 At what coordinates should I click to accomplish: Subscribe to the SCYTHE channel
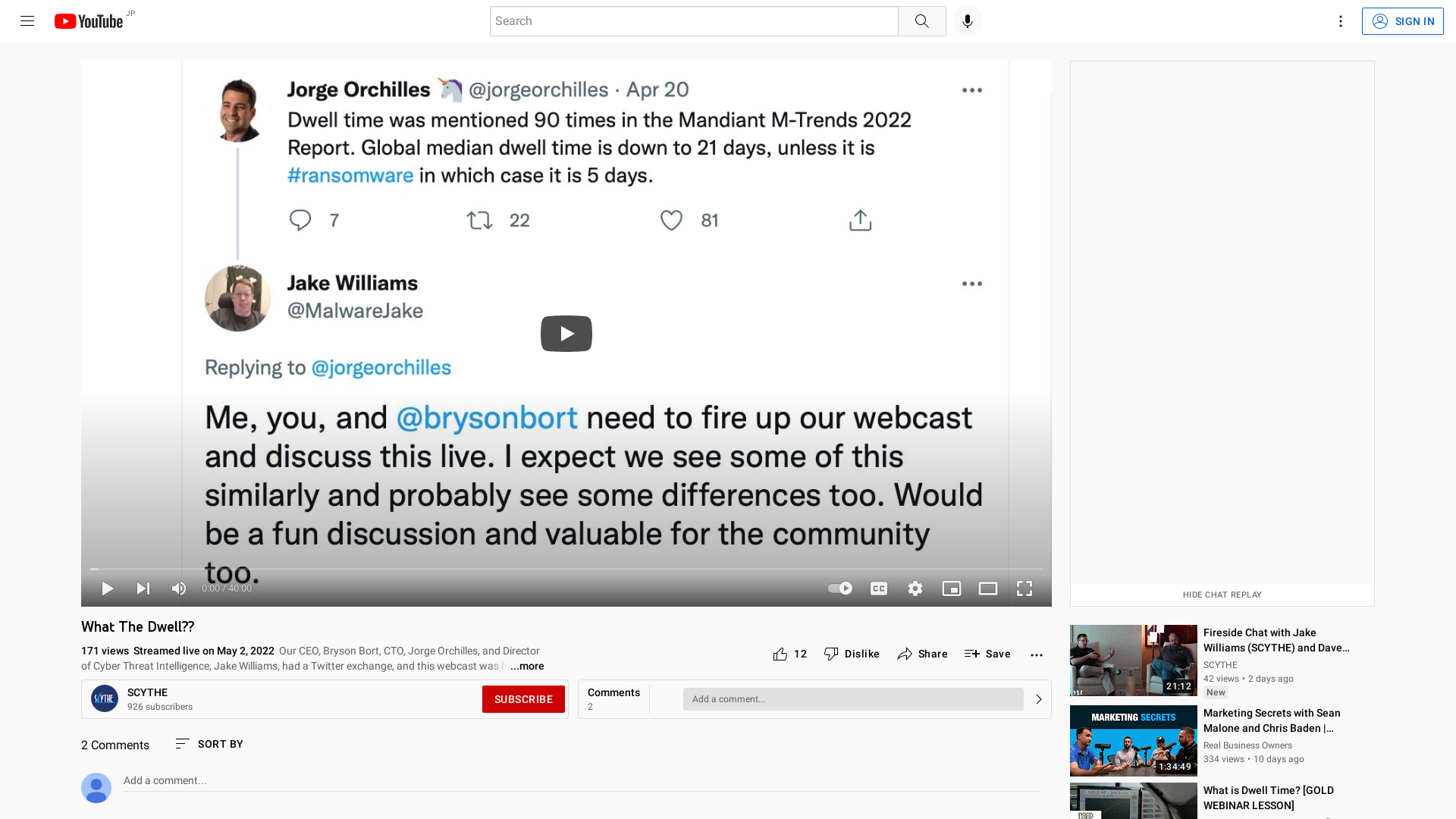point(523,699)
